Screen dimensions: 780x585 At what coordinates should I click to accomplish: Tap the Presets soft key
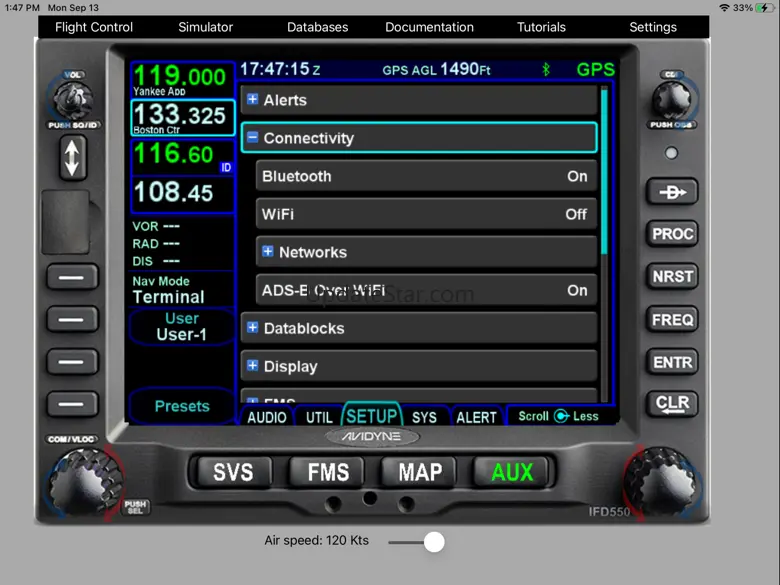[x=182, y=406]
